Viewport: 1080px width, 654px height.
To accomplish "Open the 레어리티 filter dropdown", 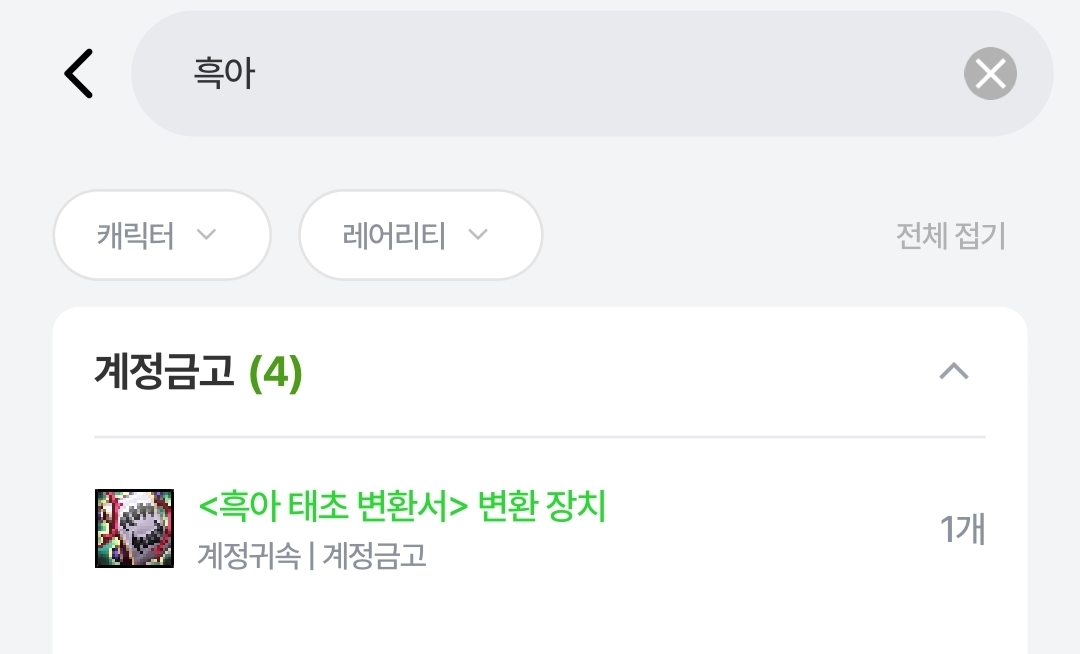I will [420, 235].
